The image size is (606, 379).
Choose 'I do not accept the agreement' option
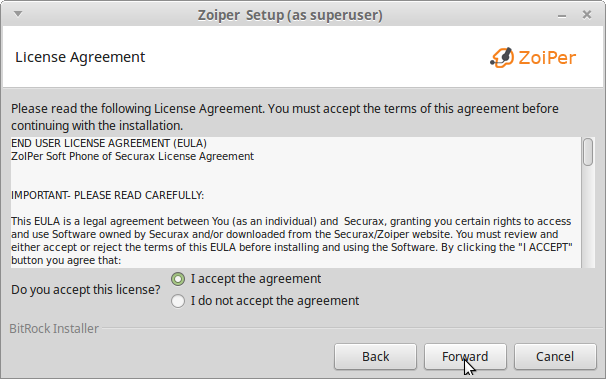click(x=178, y=301)
